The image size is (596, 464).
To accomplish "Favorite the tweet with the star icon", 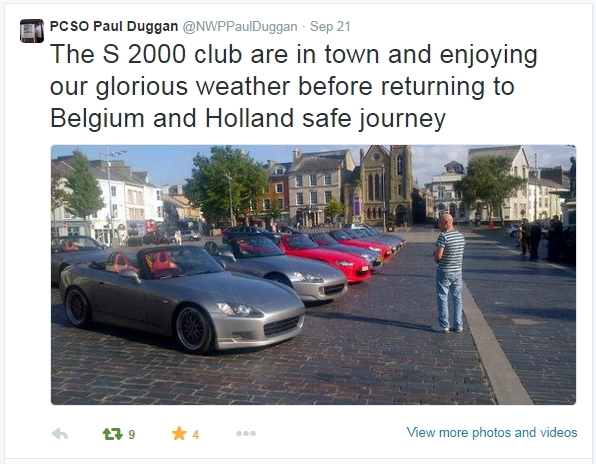I will pos(179,433).
